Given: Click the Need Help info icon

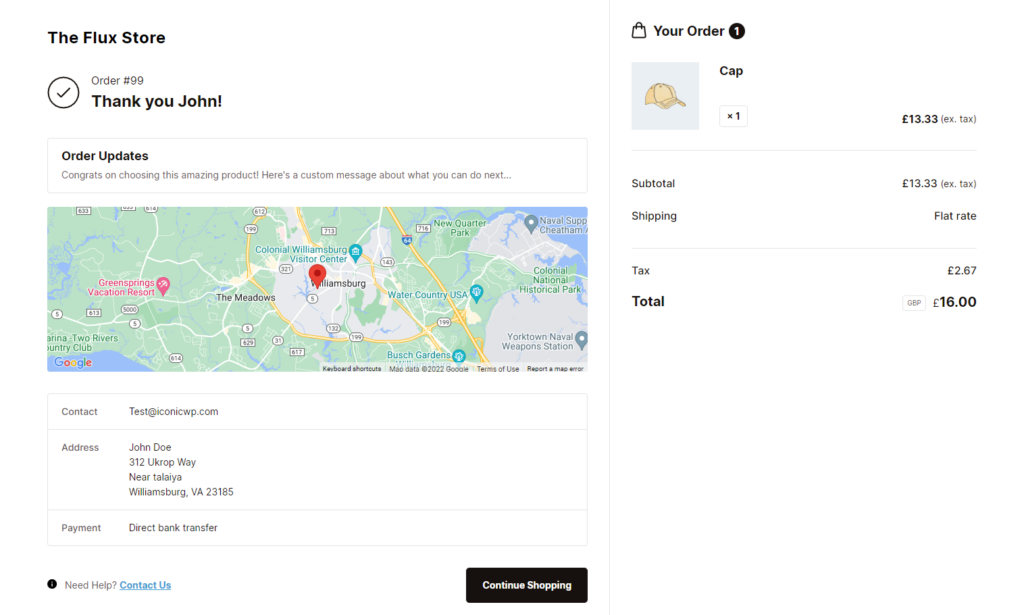Looking at the screenshot, I should [x=51, y=584].
